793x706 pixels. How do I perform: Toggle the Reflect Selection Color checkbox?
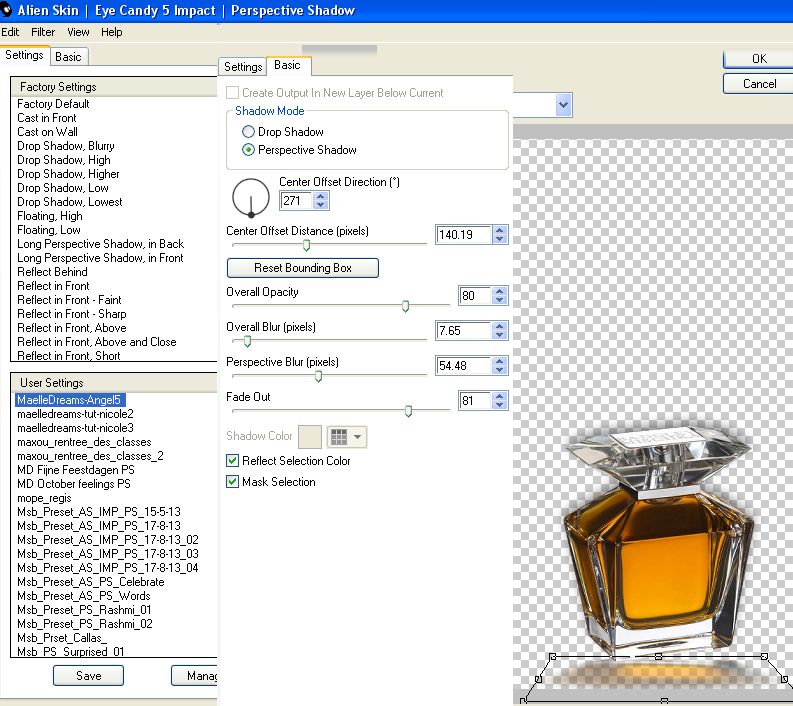tap(233, 461)
